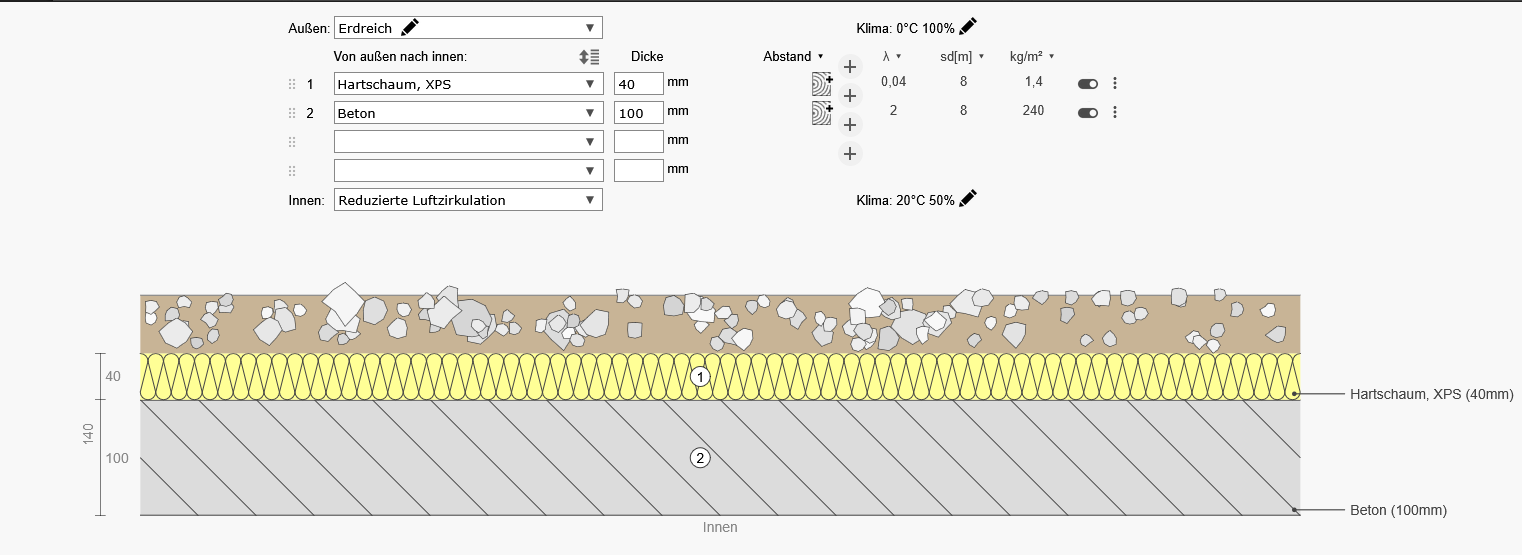Screen dimensions: 1522x555
Task: Click the λ value 2 of Beton
Action: [x=893, y=111]
